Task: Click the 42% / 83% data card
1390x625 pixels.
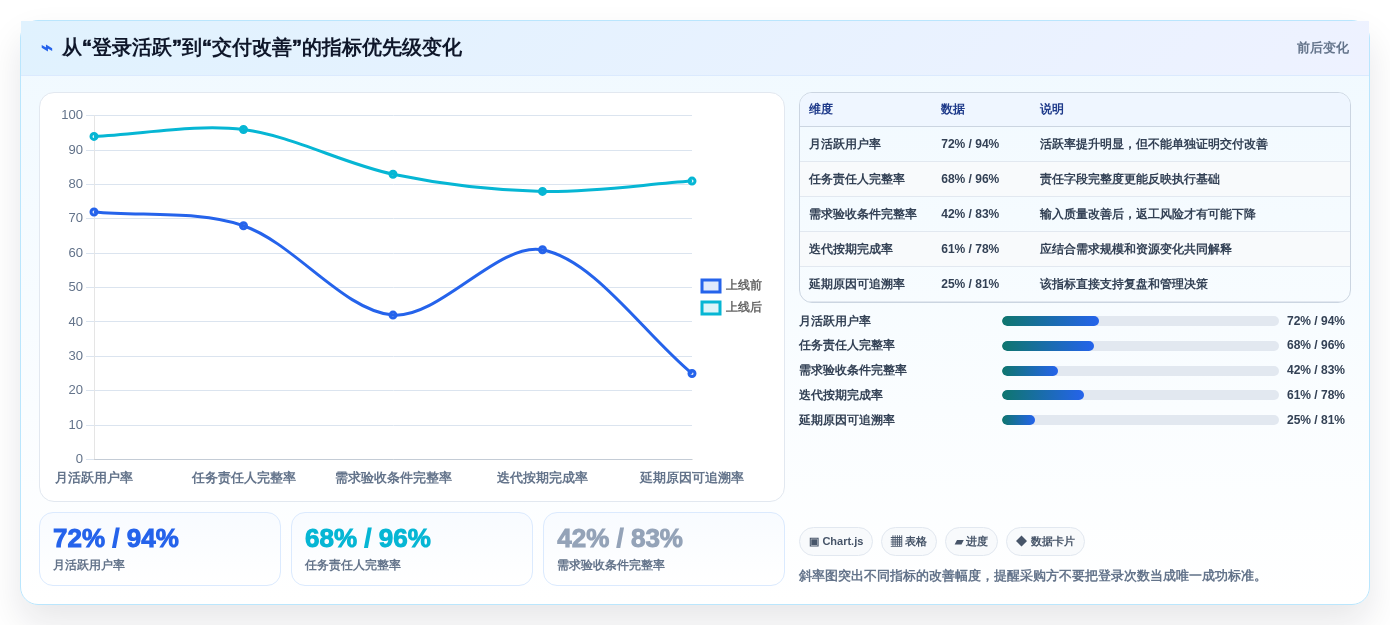Action: pyautogui.click(x=664, y=549)
